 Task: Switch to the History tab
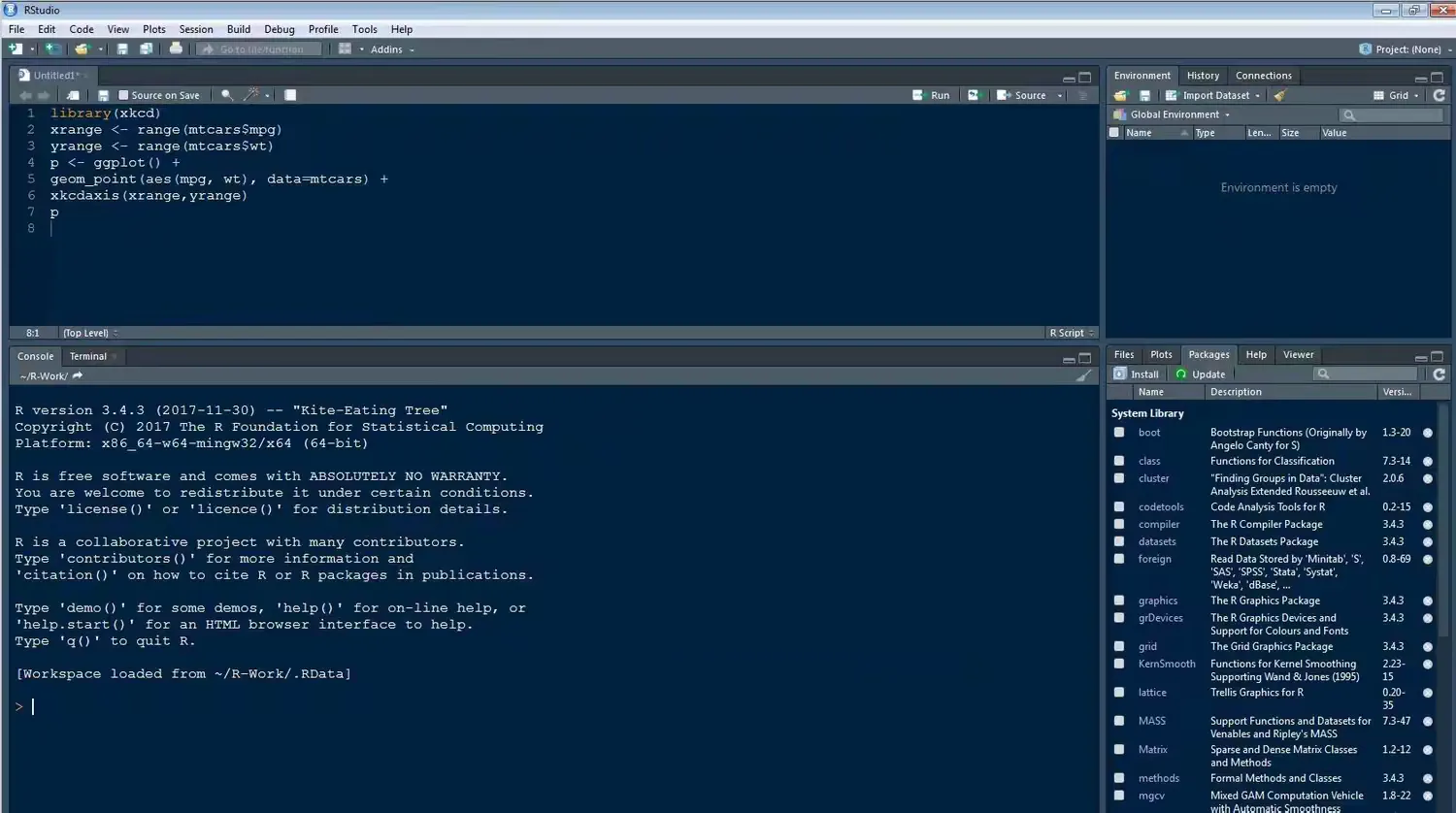pos(1203,76)
